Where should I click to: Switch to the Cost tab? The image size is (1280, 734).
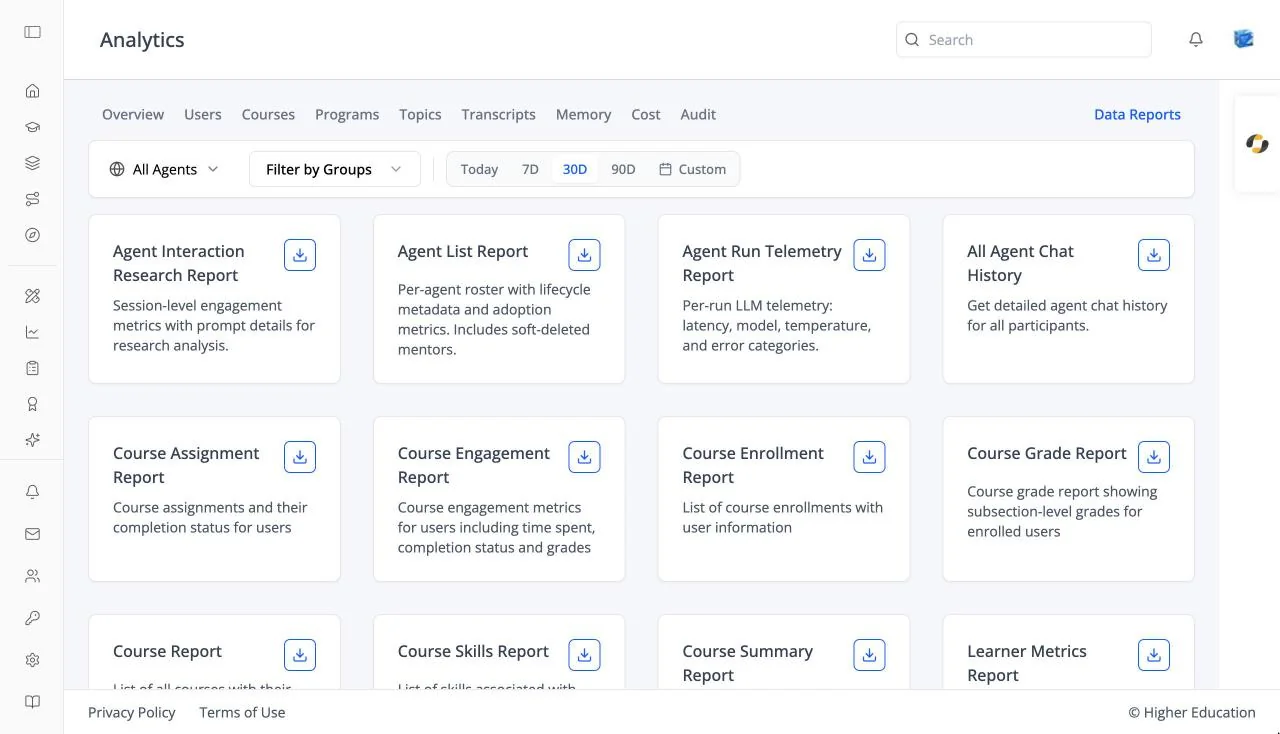click(x=646, y=115)
